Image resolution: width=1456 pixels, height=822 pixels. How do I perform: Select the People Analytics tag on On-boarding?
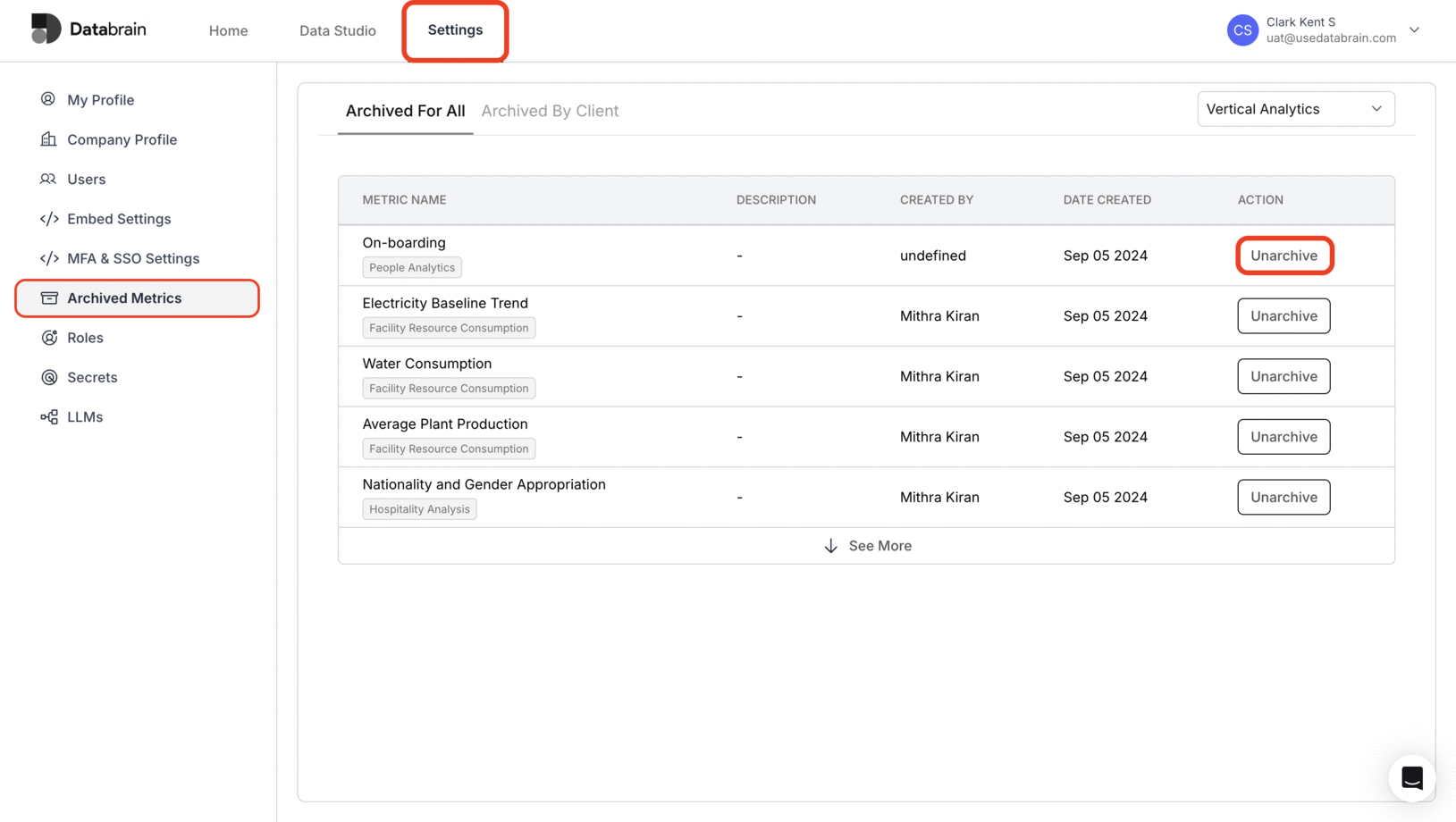pyautogui.click(x=411, y=267)
